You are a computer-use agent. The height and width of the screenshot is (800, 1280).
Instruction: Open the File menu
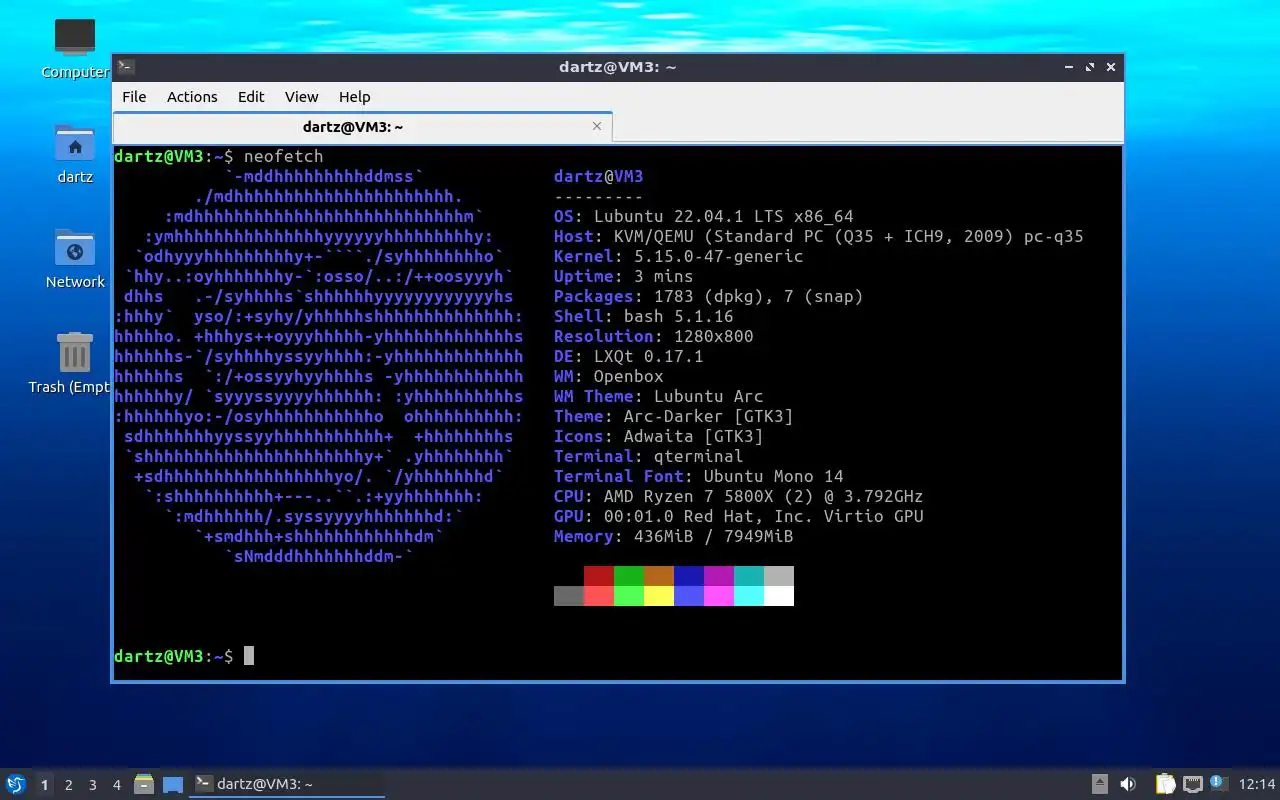click(134, 97)
